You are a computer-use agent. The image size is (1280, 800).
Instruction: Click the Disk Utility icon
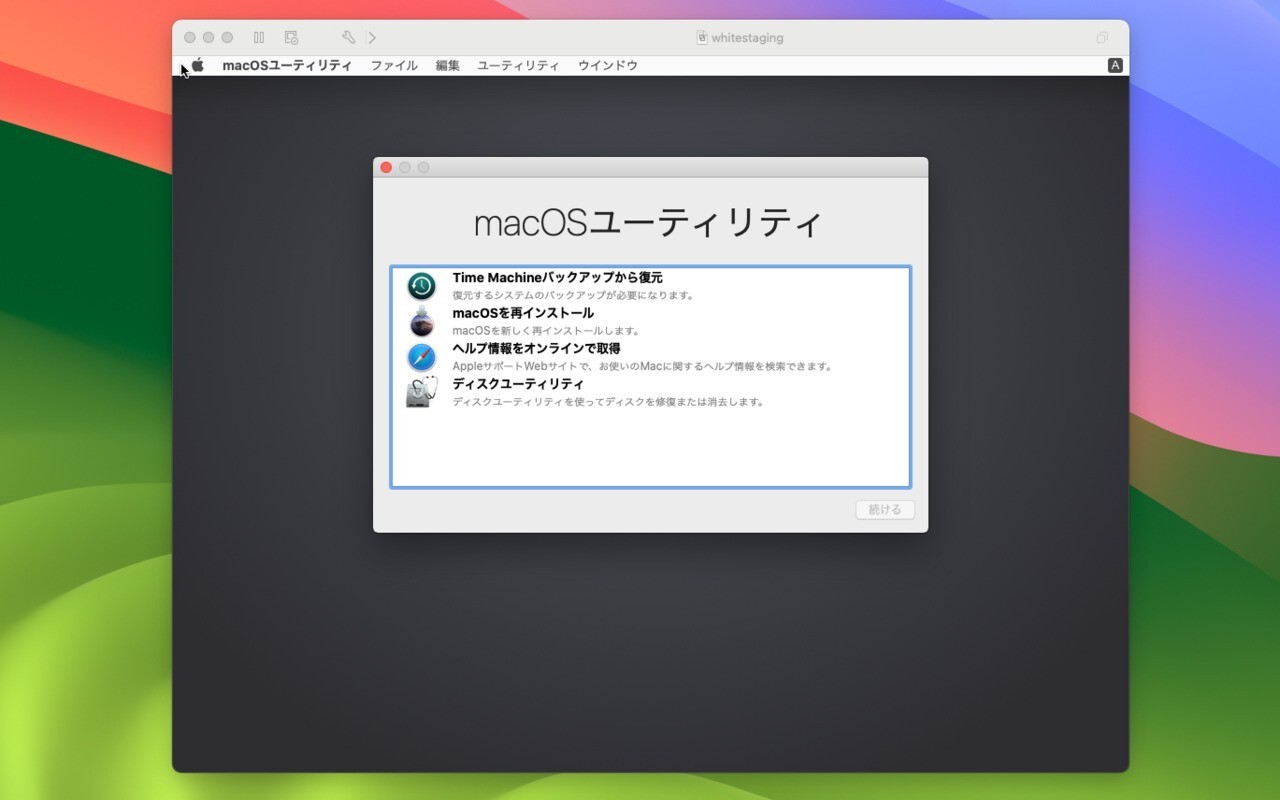point(421,392)
